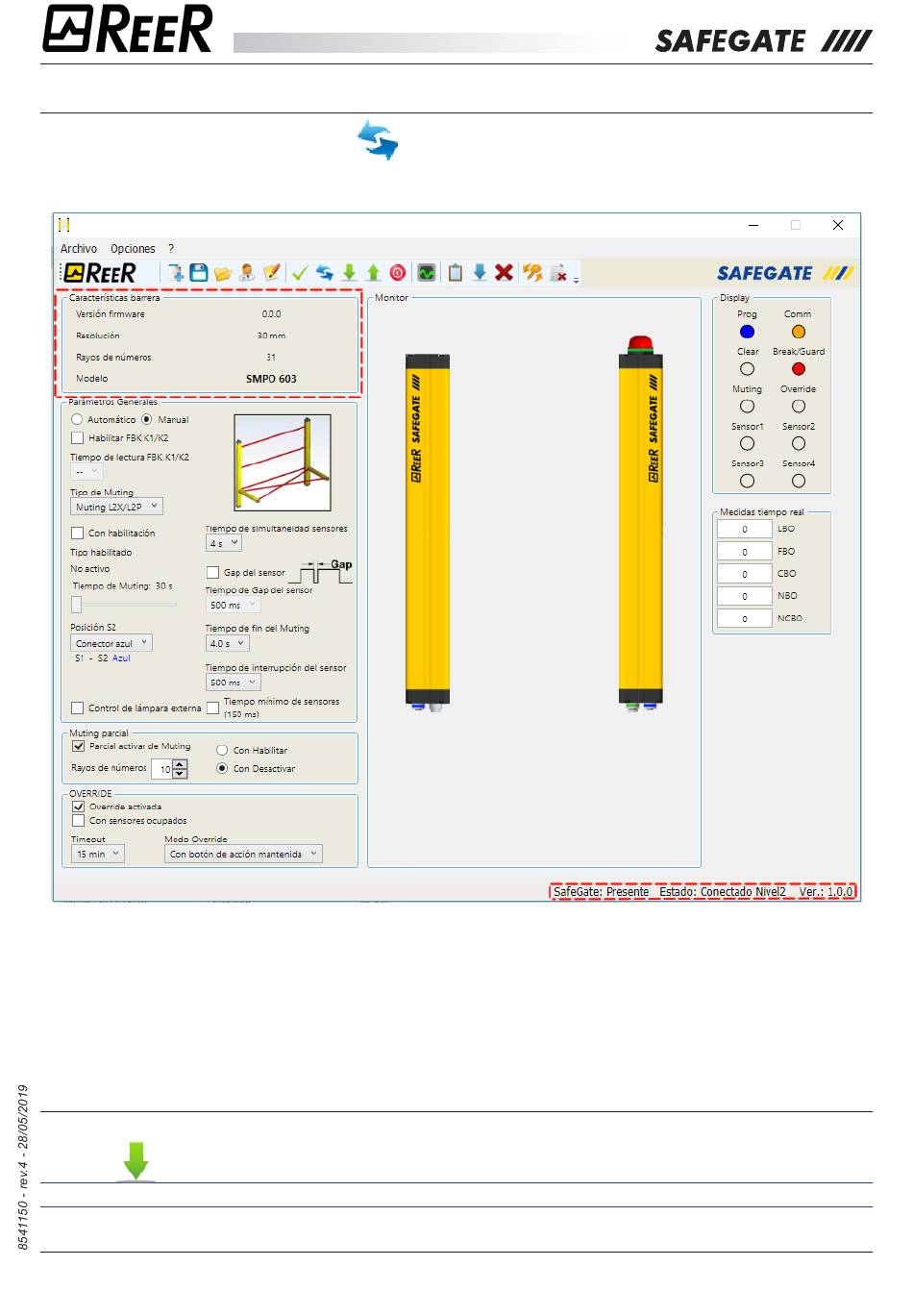Select the Con Habilitar radio button
Image resolution: width=913 pixels, height=1316 pixels.
[222, 750]
